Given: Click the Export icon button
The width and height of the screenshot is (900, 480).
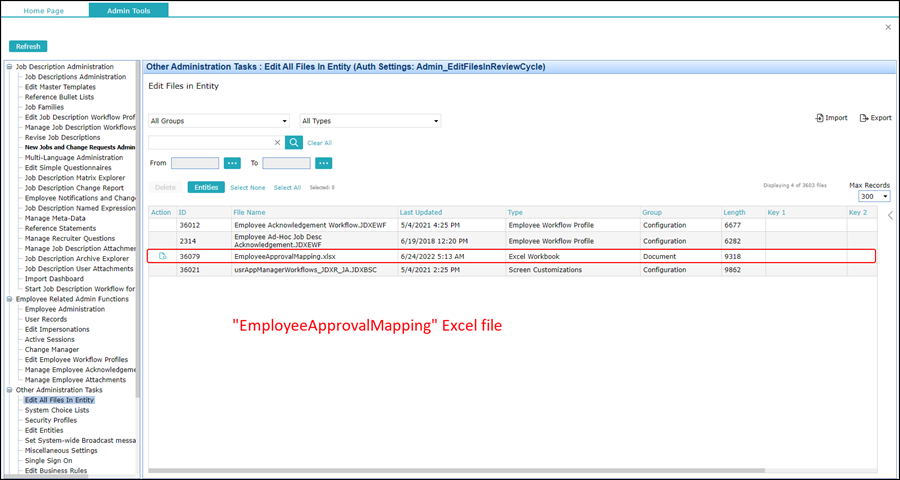Looking at the screenshot, I should coord(875,118).
